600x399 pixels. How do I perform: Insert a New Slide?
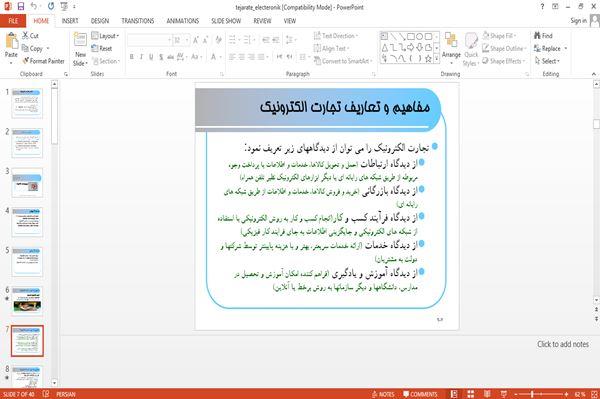(x=80, y=49)
